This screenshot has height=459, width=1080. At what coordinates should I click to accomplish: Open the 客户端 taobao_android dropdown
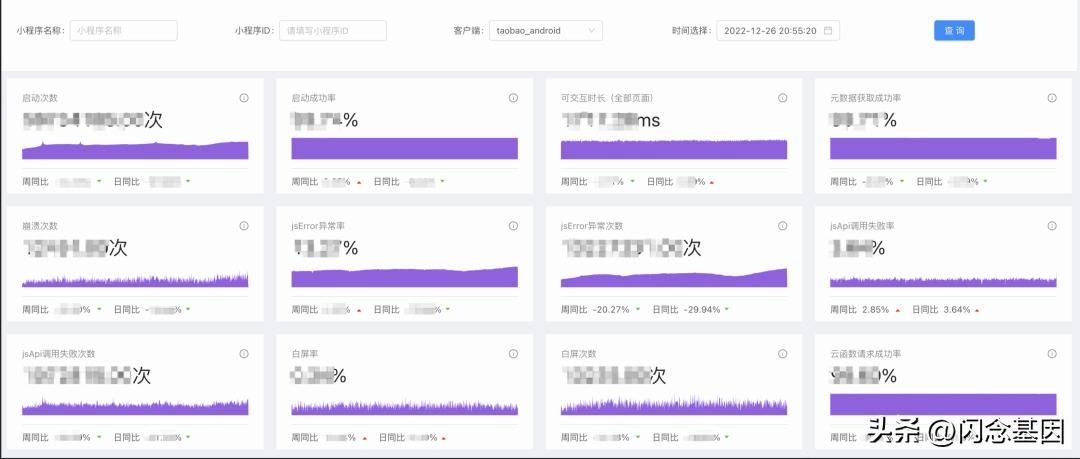coord(546,31)
